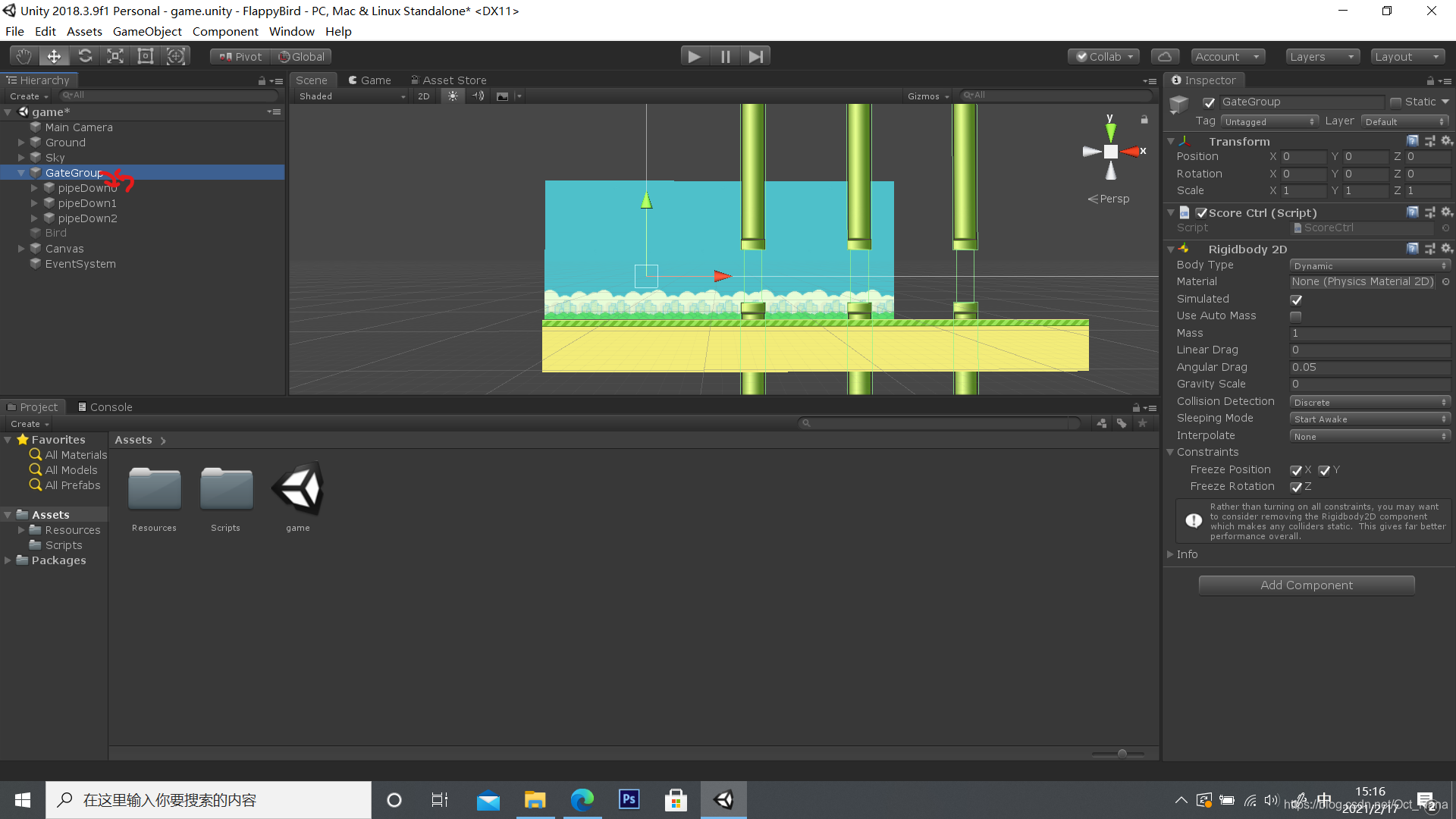Click the orientation gizmo center cube

1110,152
